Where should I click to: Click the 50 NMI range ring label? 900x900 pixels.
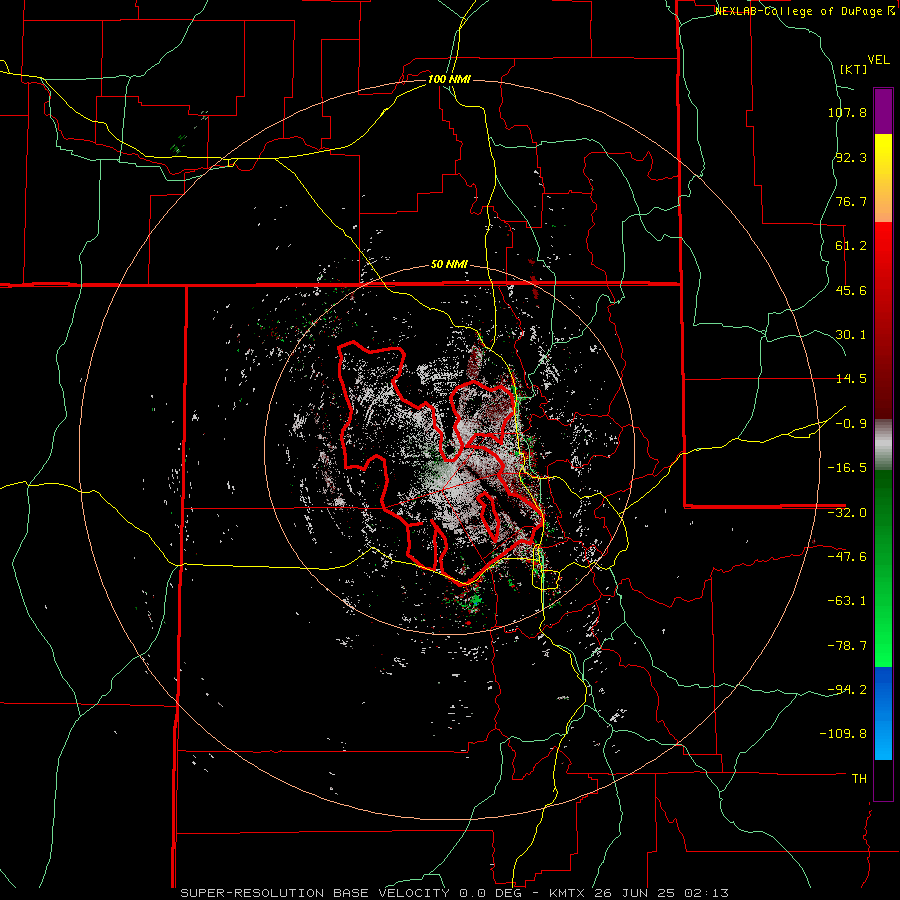click(449, 265)
